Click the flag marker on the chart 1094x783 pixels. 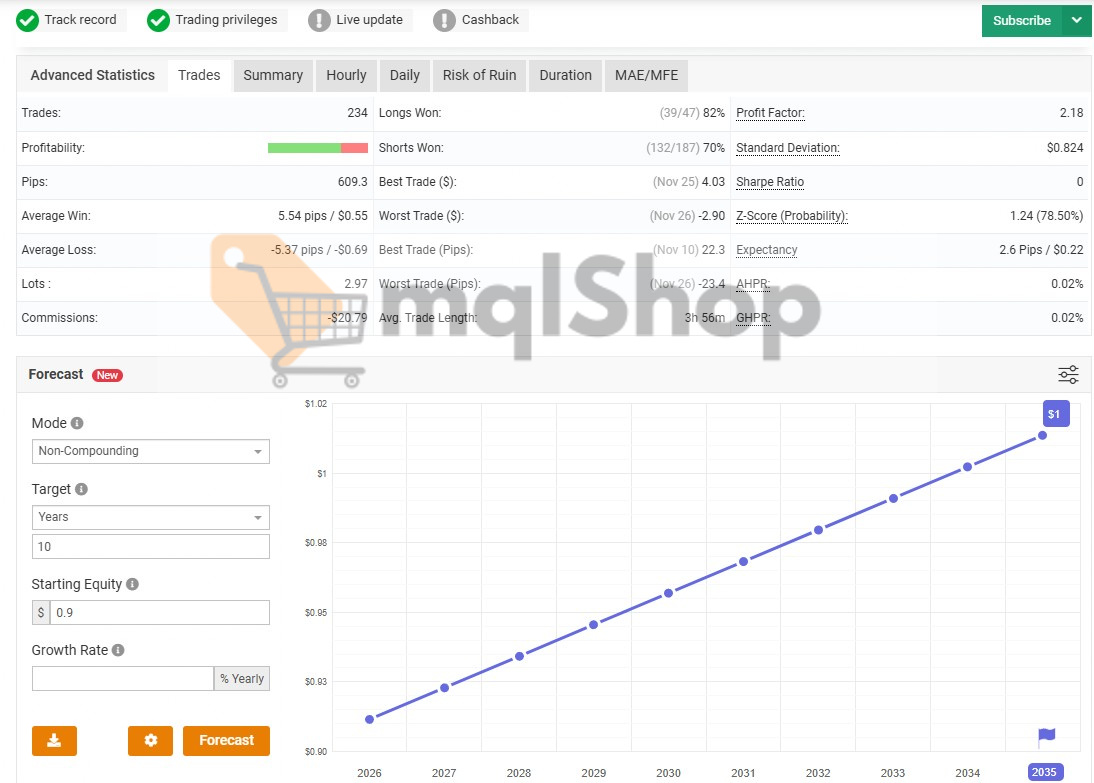pos(1046,737)
